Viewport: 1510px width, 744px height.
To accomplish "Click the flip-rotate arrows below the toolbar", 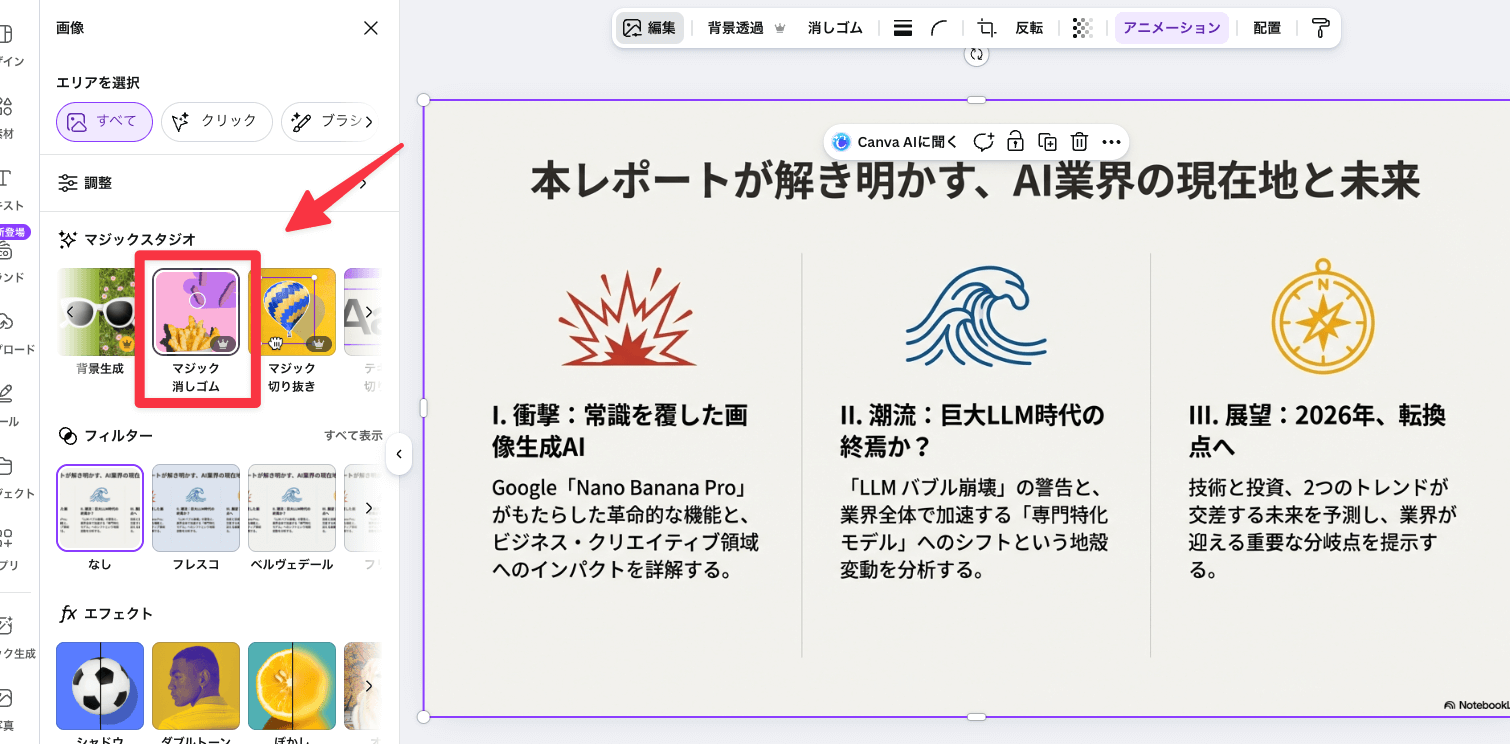I will (977, 56).
